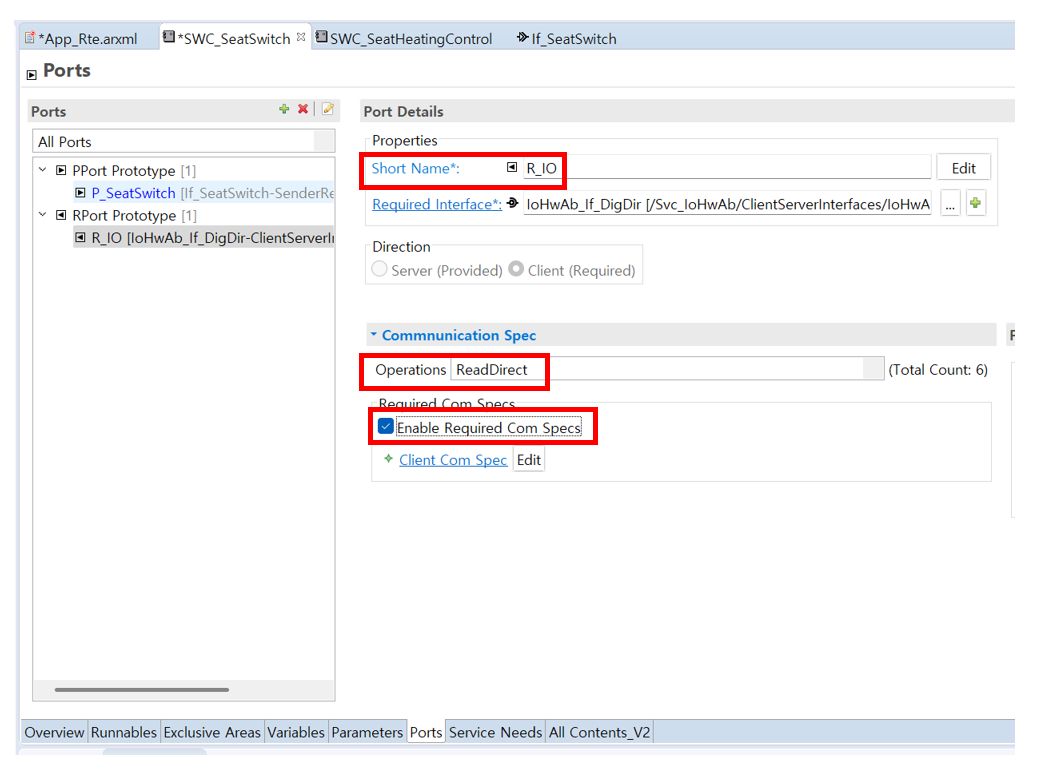Toggle Enable Required Com Specs checkbox
The image size is (1037, 774).
[386, 427]
